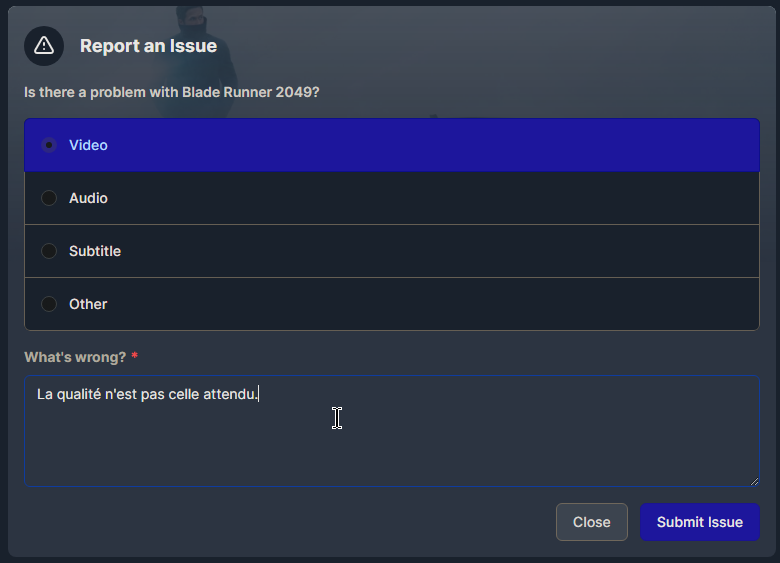Click the warning triangle icon
Screen dimensions: 780x563
click(x=44, y=46)
